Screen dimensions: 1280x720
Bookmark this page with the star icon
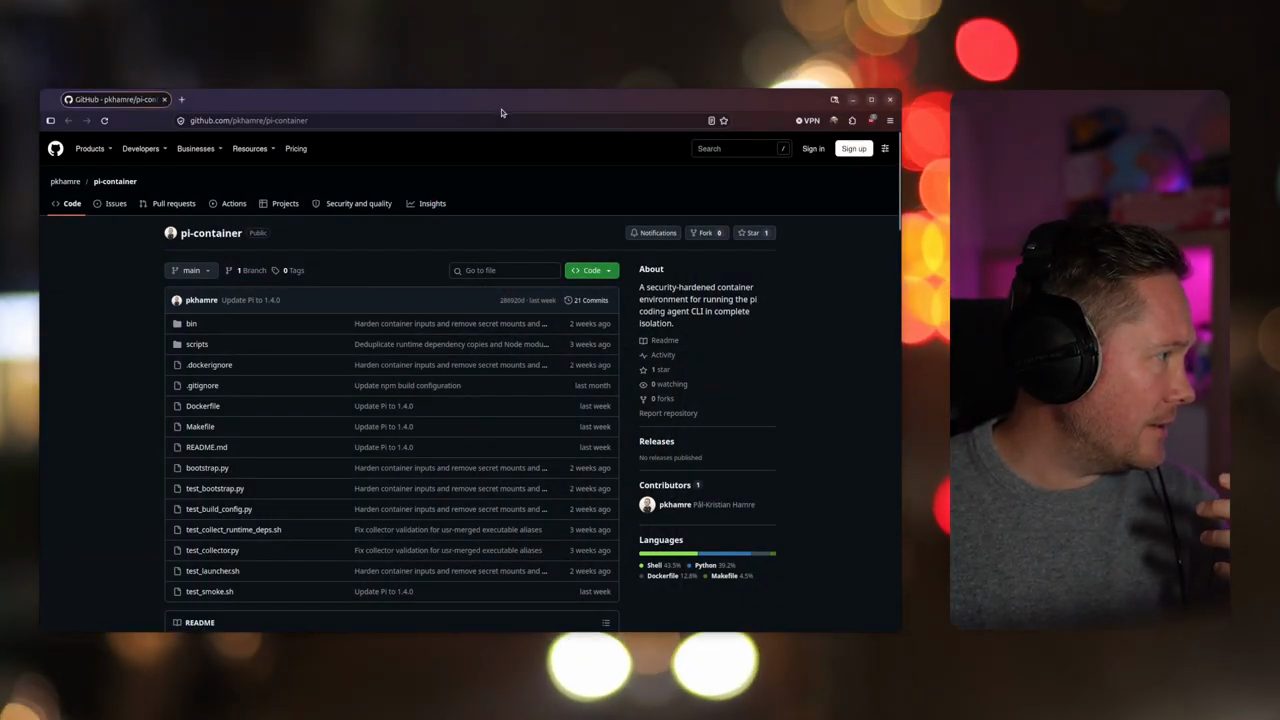724,120
